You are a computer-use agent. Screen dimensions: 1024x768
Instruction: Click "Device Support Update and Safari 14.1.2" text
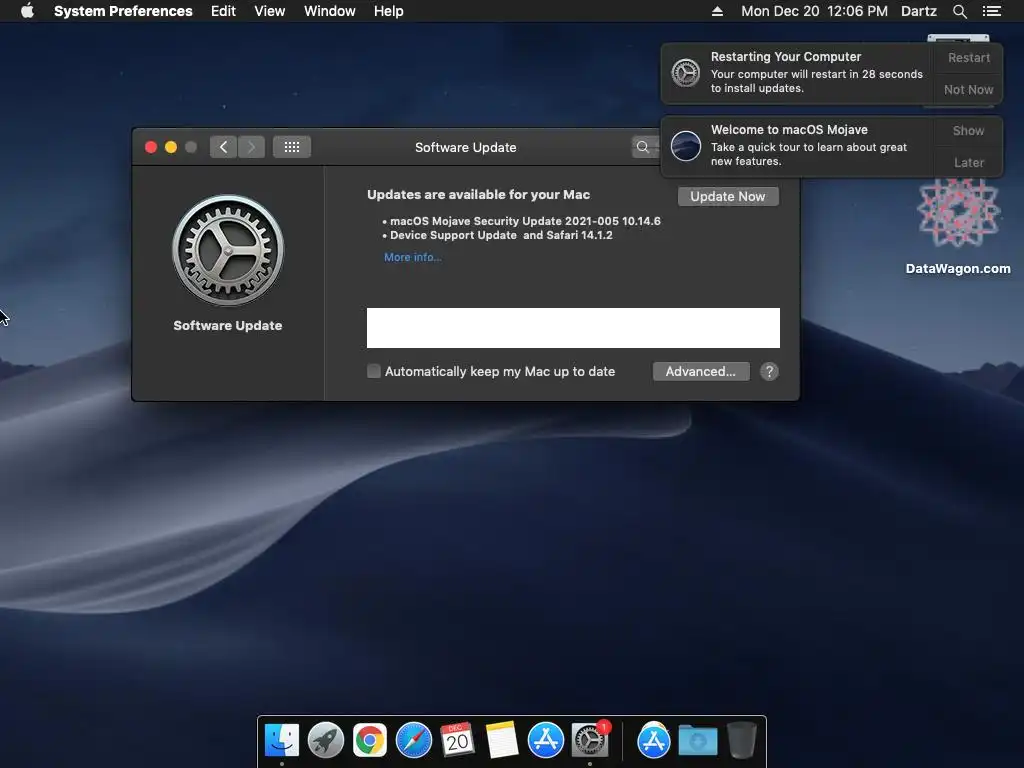tap(502, 235)
